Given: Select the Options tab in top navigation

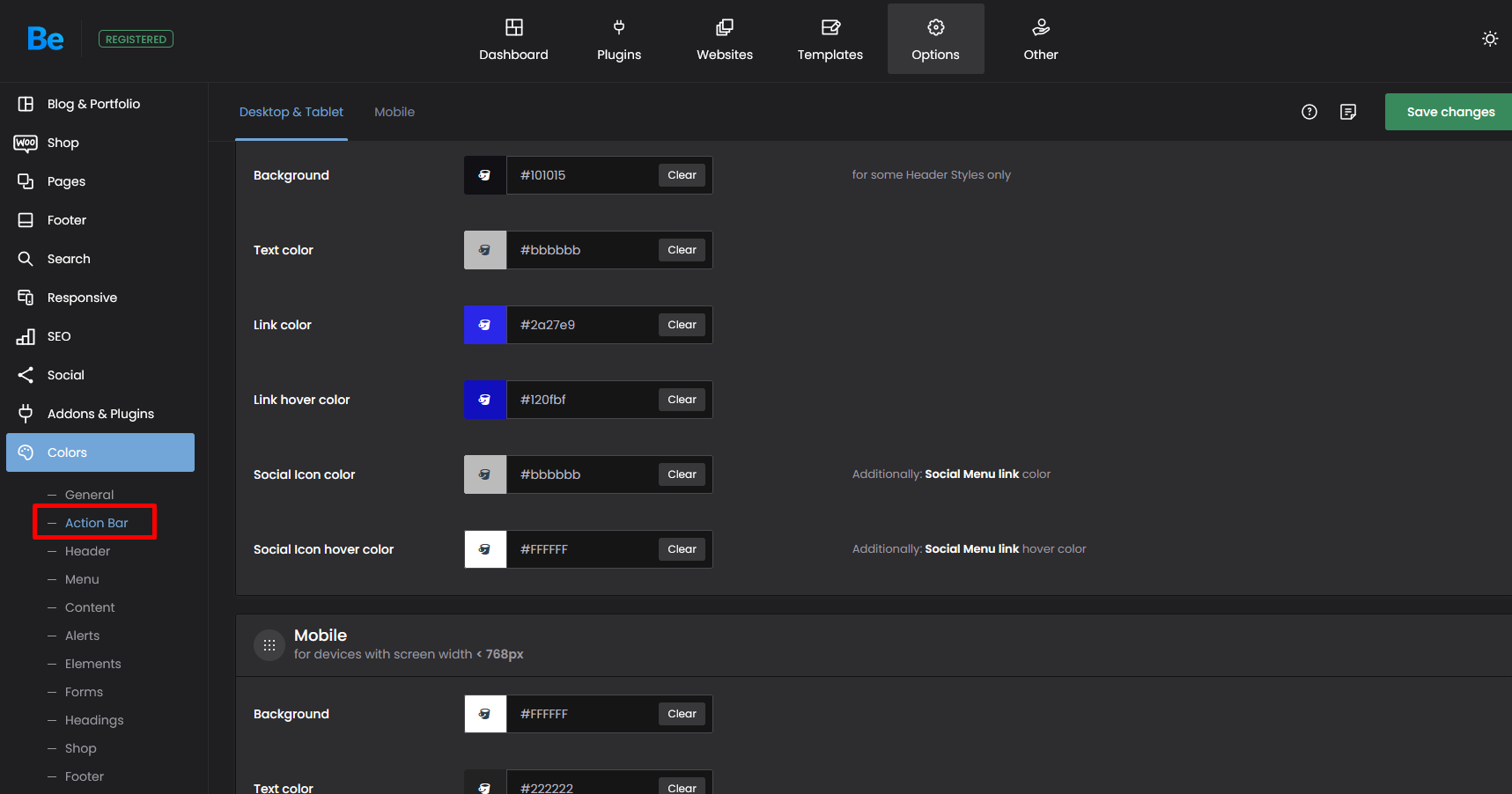Looking at the screenshot, I should [936, 40].
